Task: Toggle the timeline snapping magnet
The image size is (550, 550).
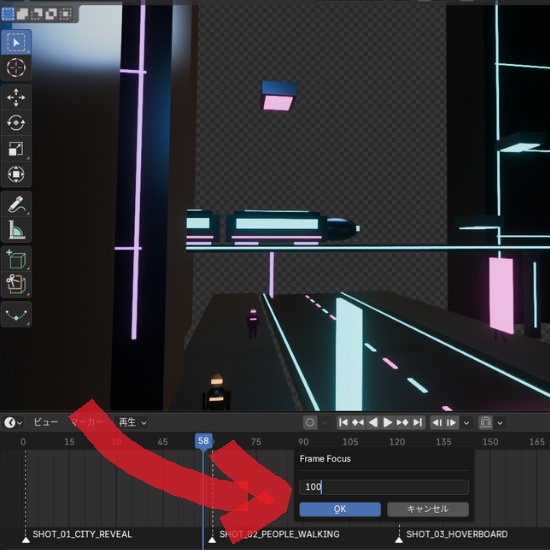Action: (x=485, y=423)
